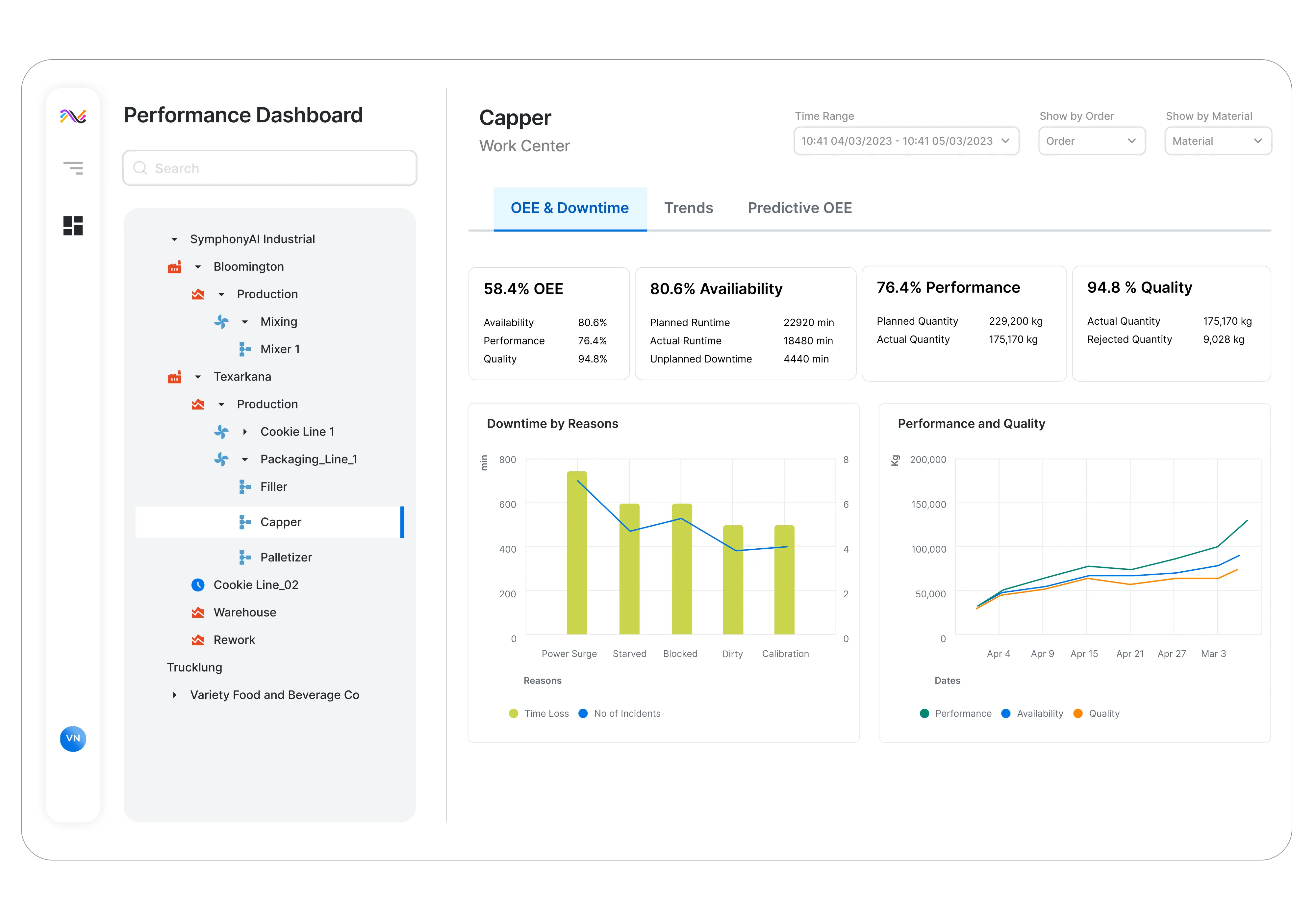Select the dashboard grid icon in sidebar
The height and width of the screenshot is (921, 1316).
[x=73, y=225]
